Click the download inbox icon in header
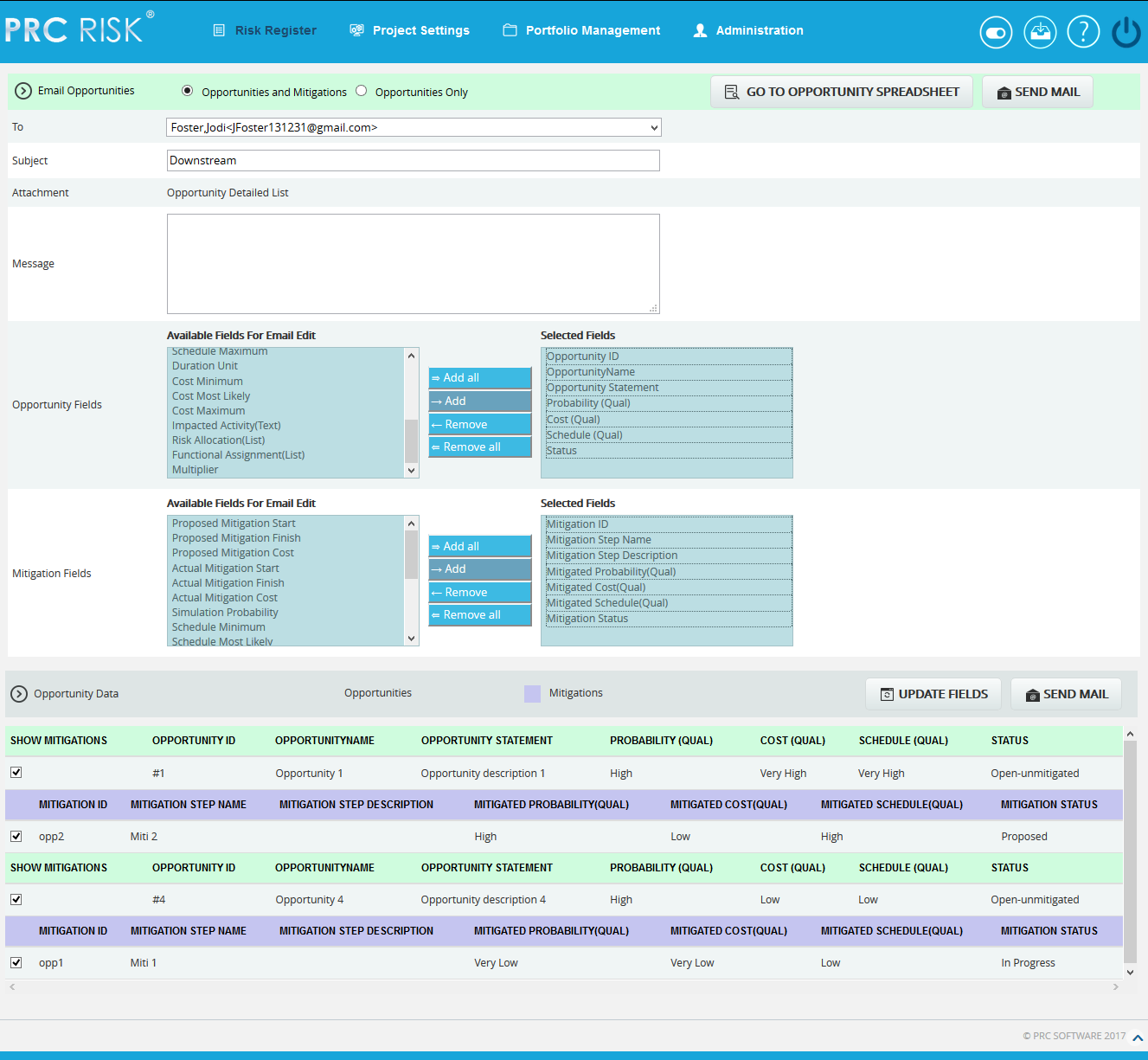Image resolution: width=1148 pixels, height=1060 pixels. coord(1040,32)
